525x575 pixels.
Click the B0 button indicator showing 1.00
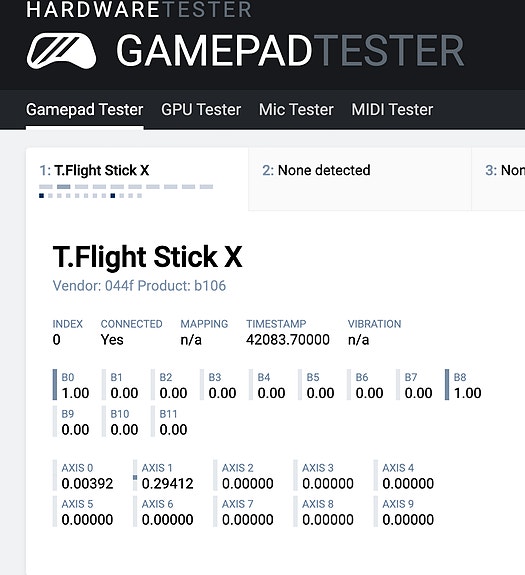71,385
